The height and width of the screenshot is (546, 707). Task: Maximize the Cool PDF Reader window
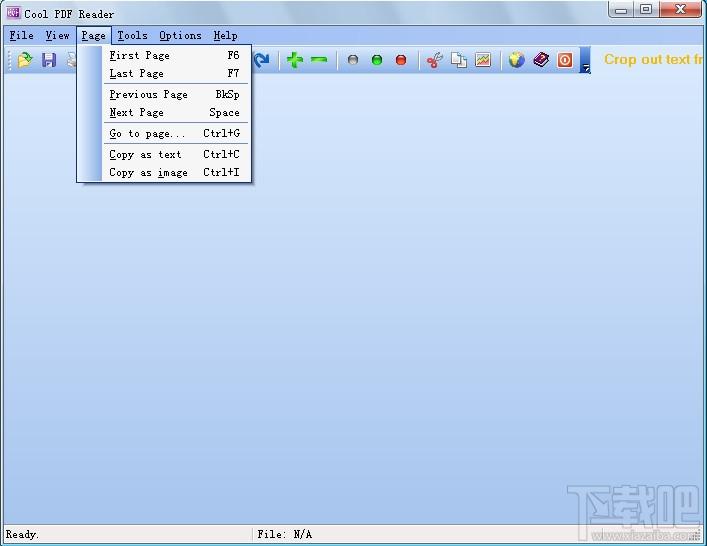(646, 9)
